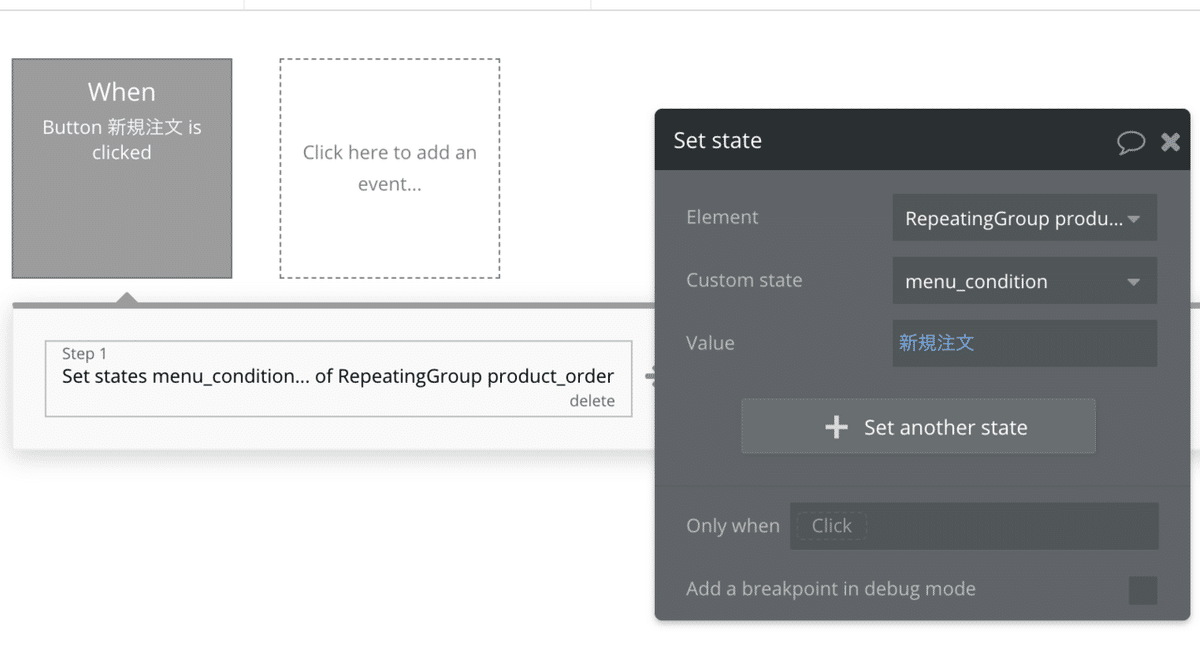Image resolution: width=1200 pixels, height=652 pixels.
Task: Click the plus icon beside Set another state
Action: click(x=836, y=427)
